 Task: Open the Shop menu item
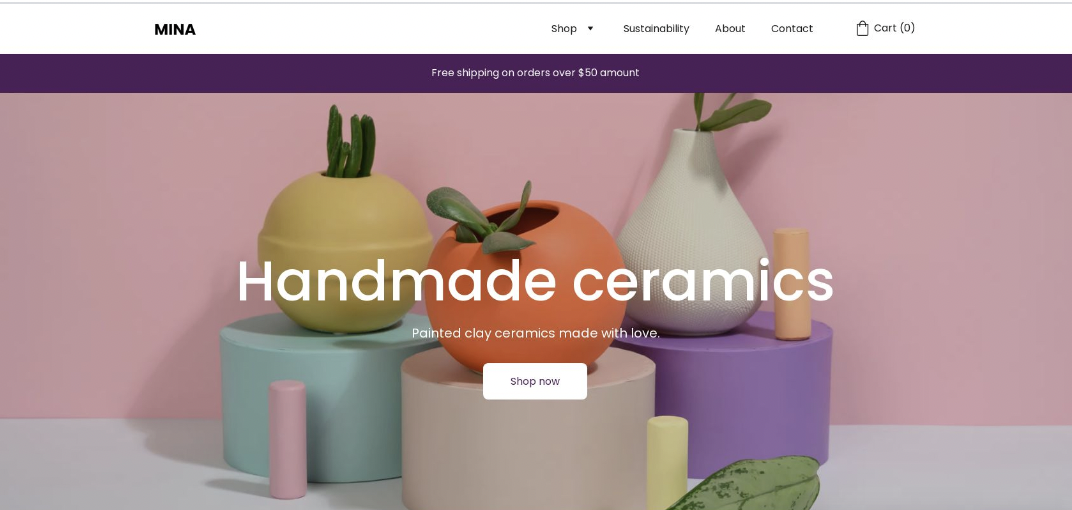coord(564,29)
